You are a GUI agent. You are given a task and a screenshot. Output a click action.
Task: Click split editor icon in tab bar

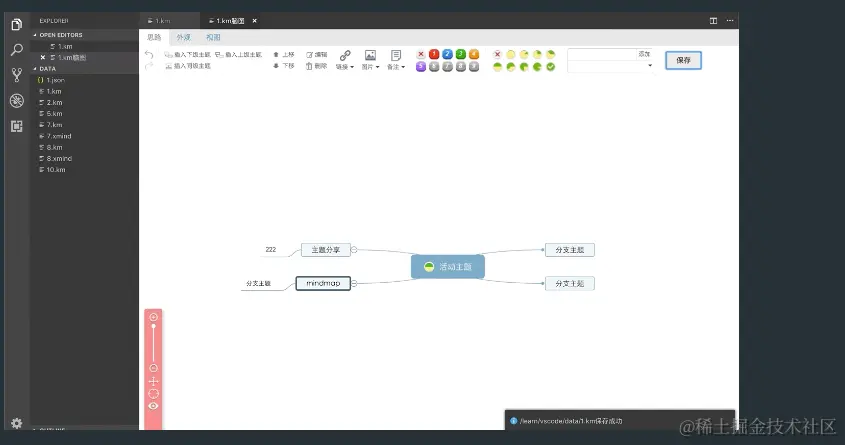pos(714,20)
